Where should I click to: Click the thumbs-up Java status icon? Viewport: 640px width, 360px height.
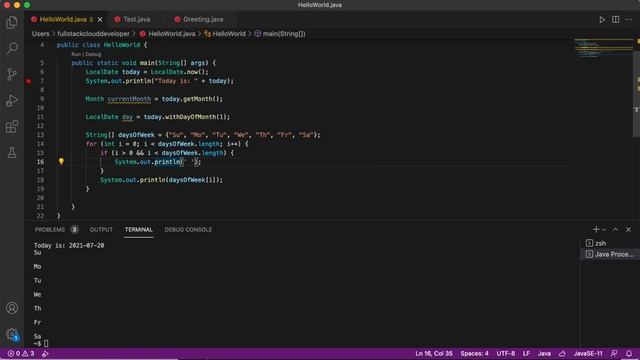562,353
